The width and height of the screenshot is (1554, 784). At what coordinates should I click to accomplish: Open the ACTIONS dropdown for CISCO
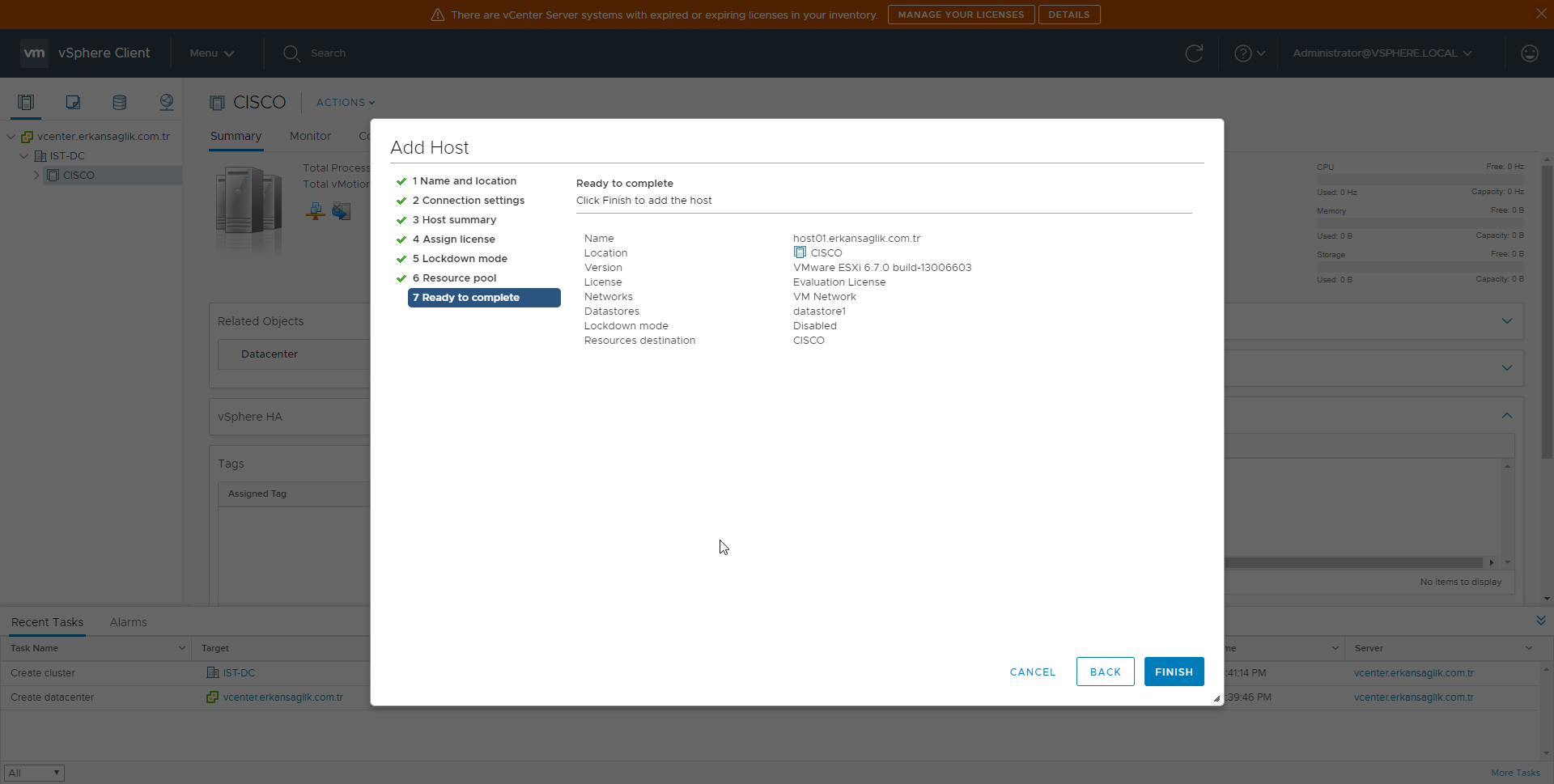(x=346, y=103)
